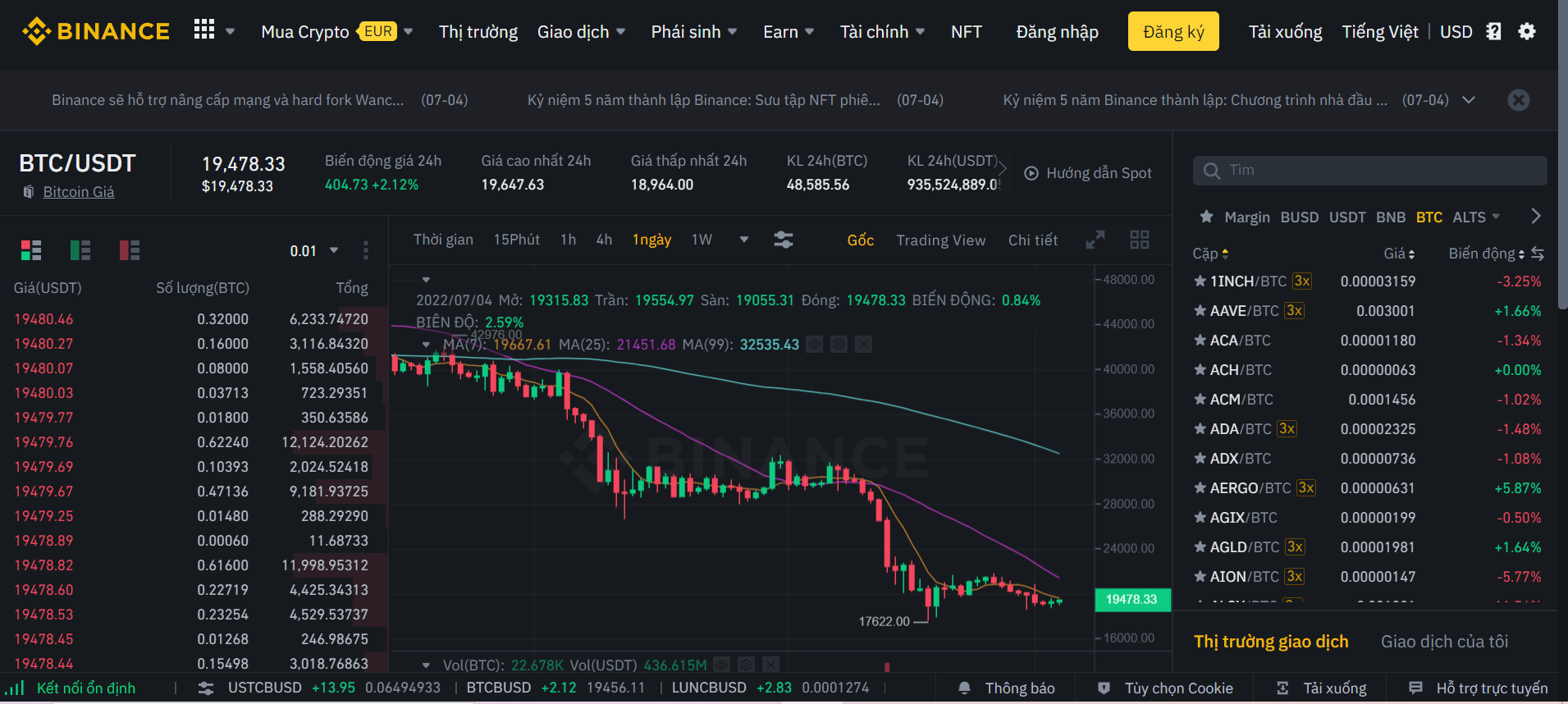
Task: Expand the Earn menu
Action: tap(789, 32)
